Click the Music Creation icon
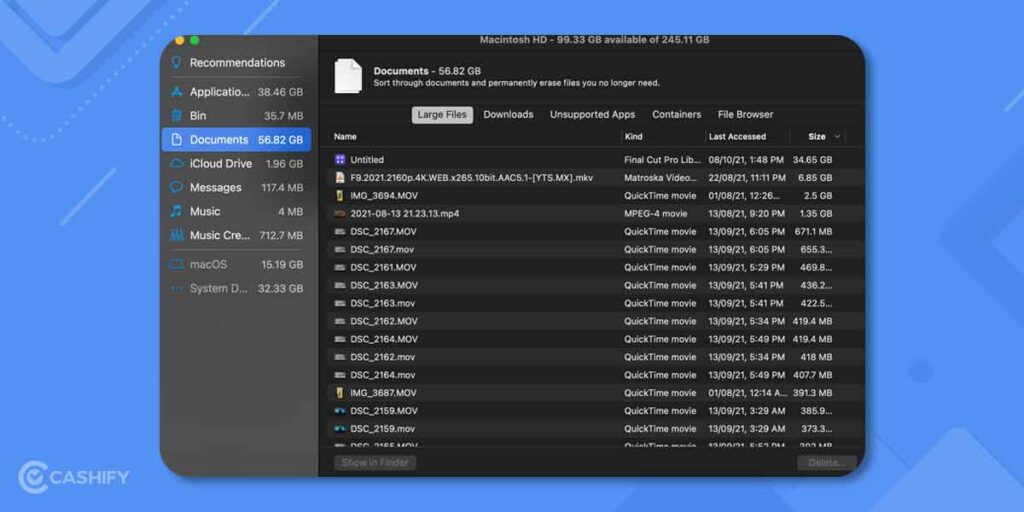 click(176, 235)
